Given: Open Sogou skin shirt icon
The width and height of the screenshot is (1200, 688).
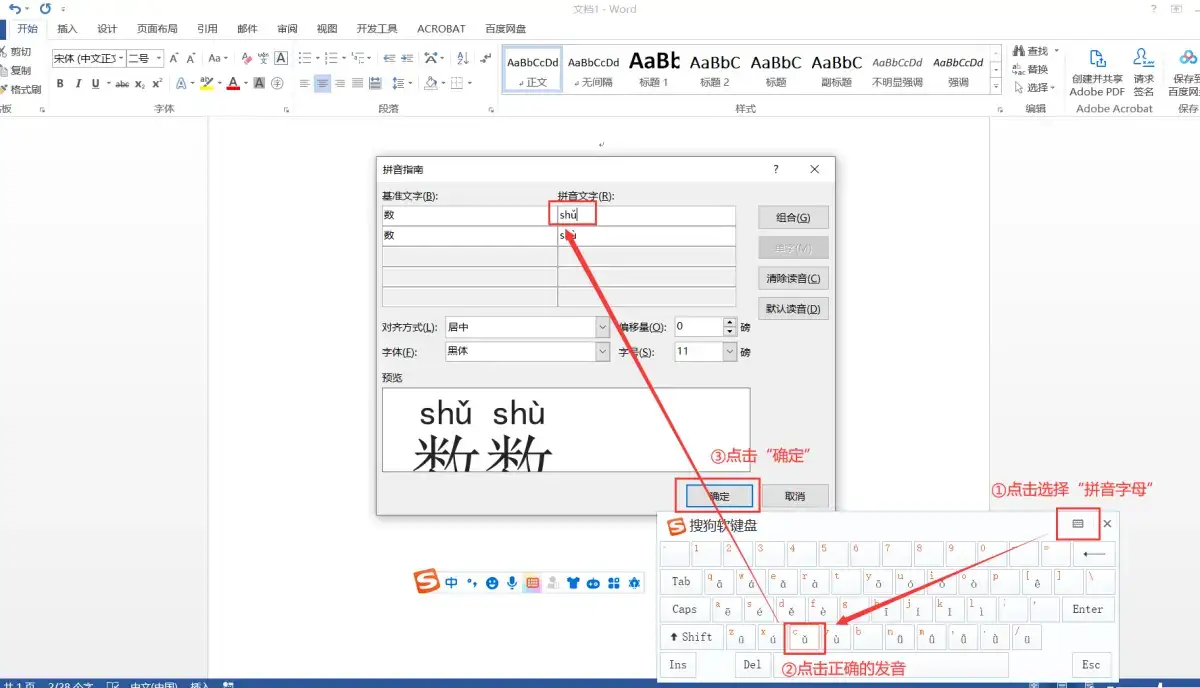Looking at the screenshot, I should (572, 582).
